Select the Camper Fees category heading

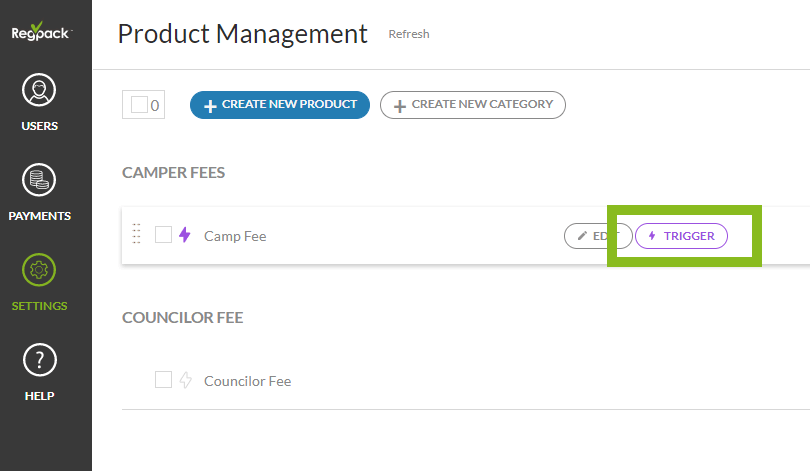point(174,173)
